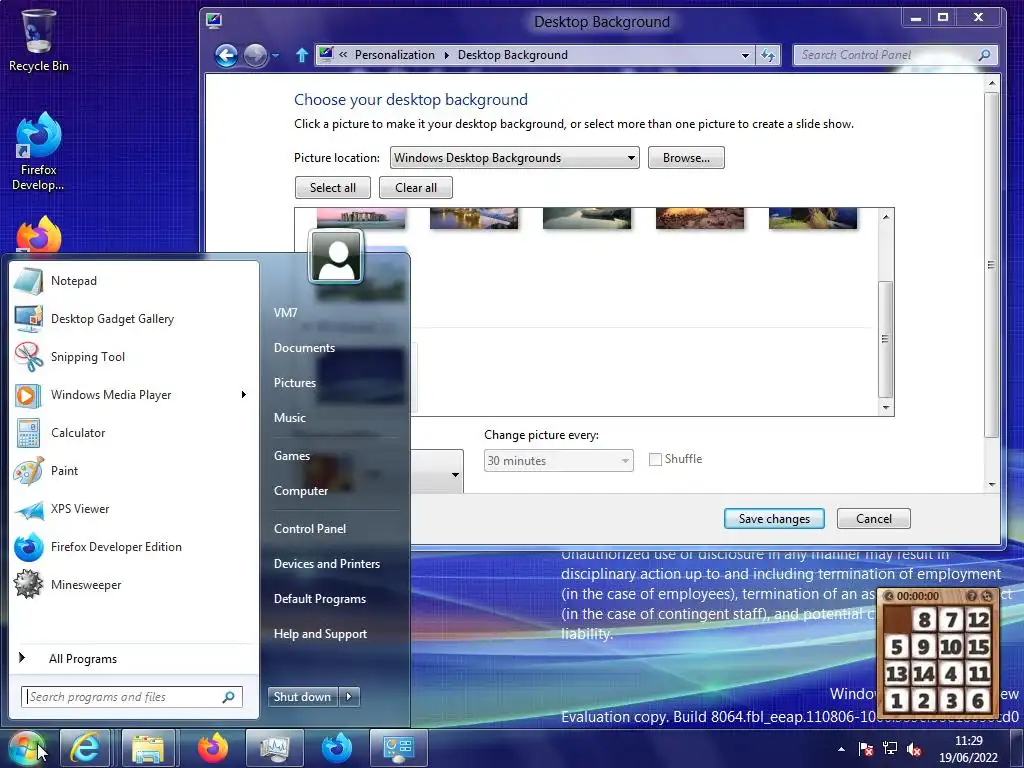The width and height of the screenshot is (1024, 768).
Task: Open Default Programs
Action: [x=320, y=599]
